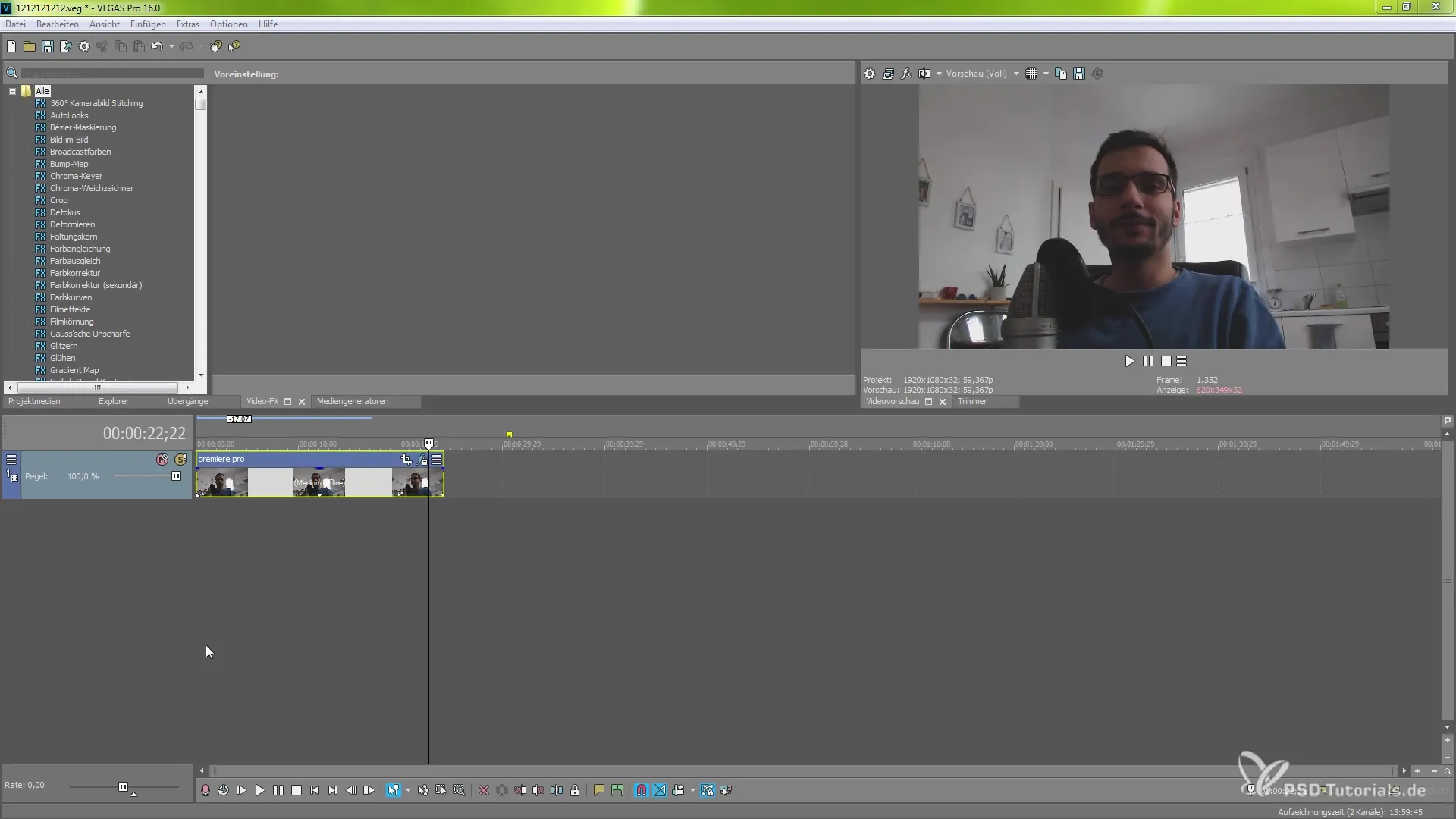This screenshot has width=1456, height=819.
Task: Switch to the Übergänge tab
Action: pos(187,402)
